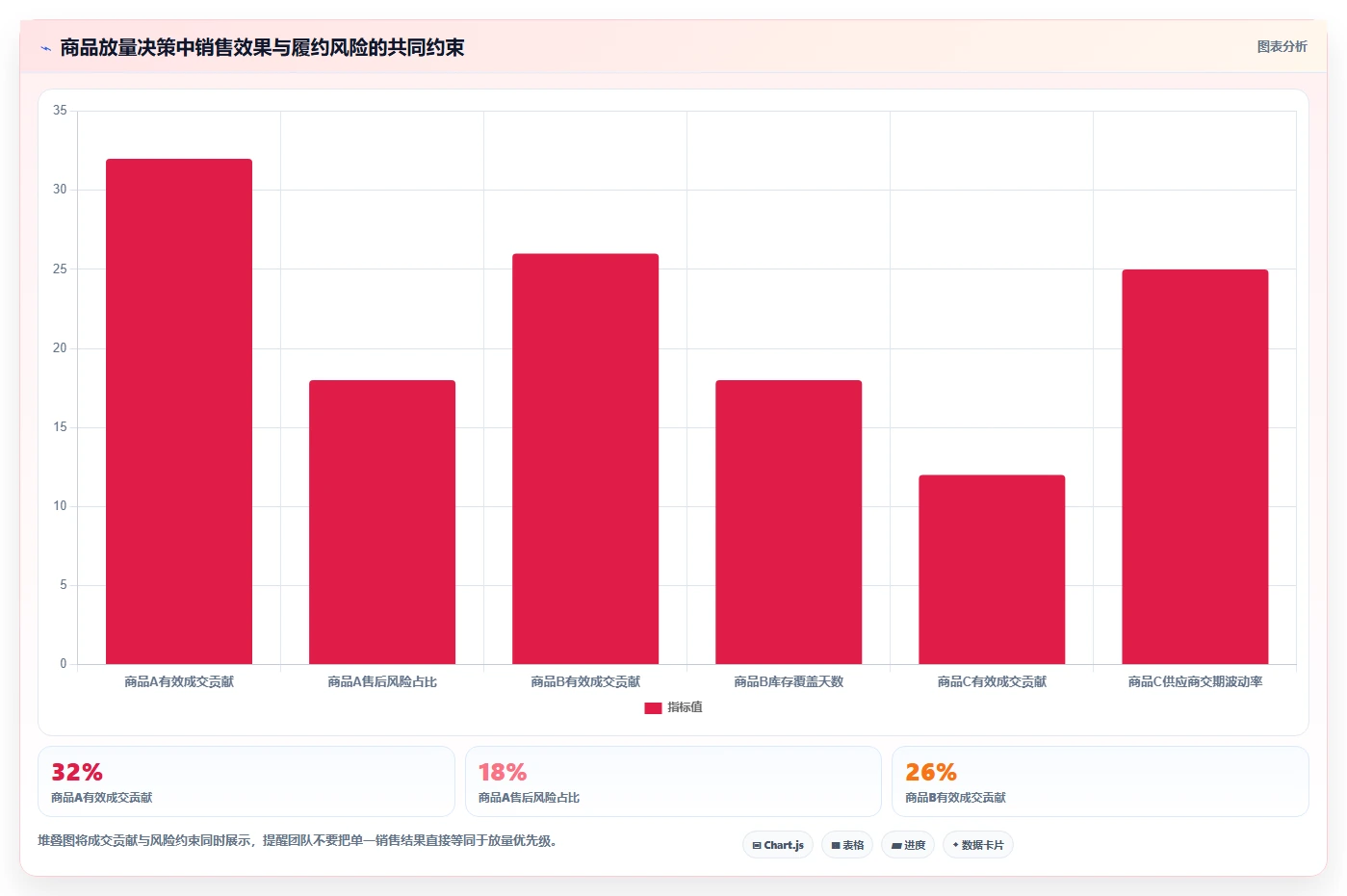The height and width of the screenshot is (896, 1347).
Task: Click the 商品A有效成交贡献 x-axis label
Action: (179, 681)
